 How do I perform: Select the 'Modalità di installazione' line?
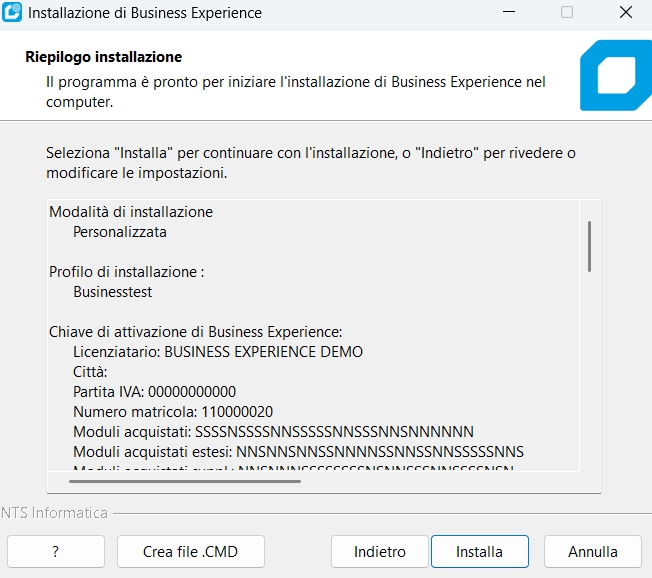(x=131, y=212)
